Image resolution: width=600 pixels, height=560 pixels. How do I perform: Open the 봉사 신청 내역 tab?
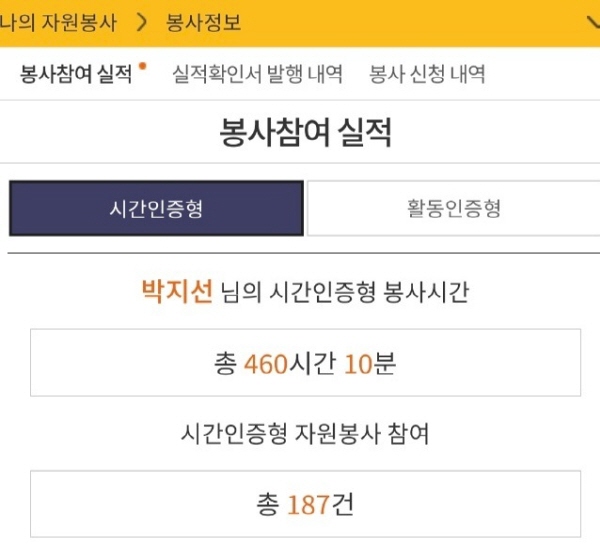427,74
